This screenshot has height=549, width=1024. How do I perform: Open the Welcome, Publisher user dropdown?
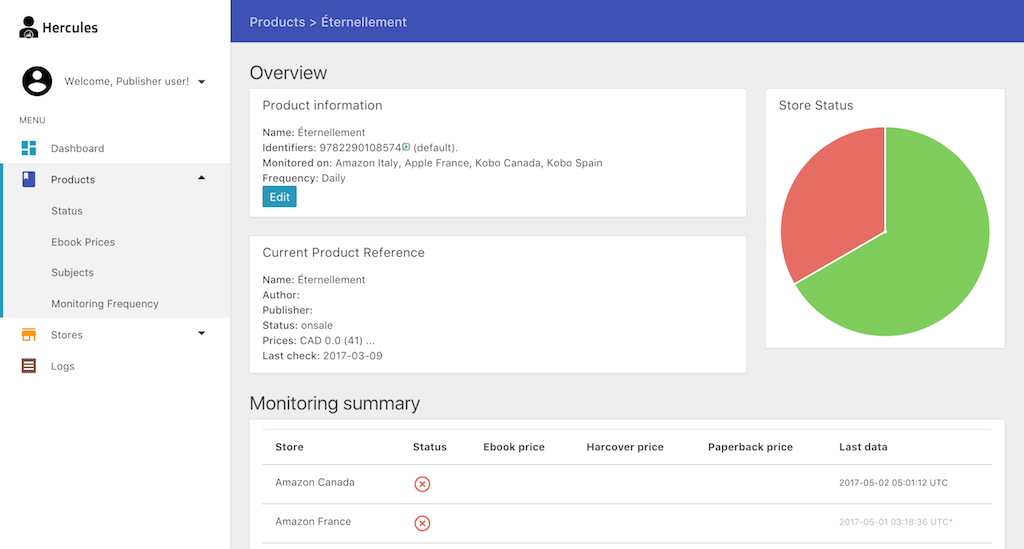click(x=201, y=82)
